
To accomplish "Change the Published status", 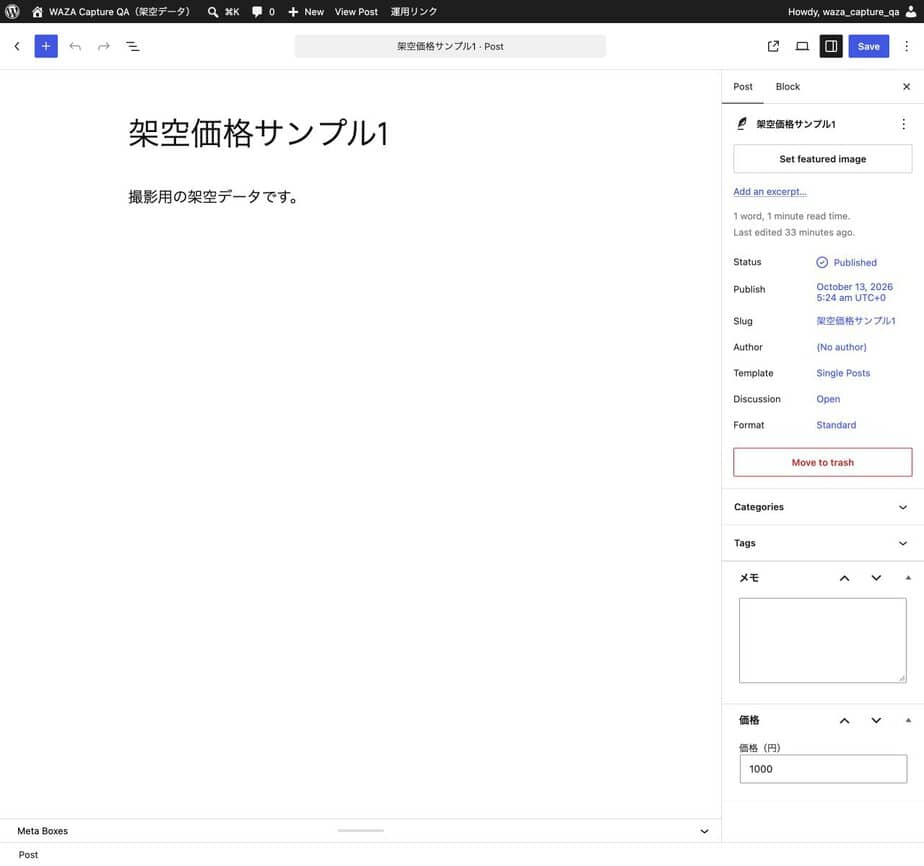I will tap(846, 262).
